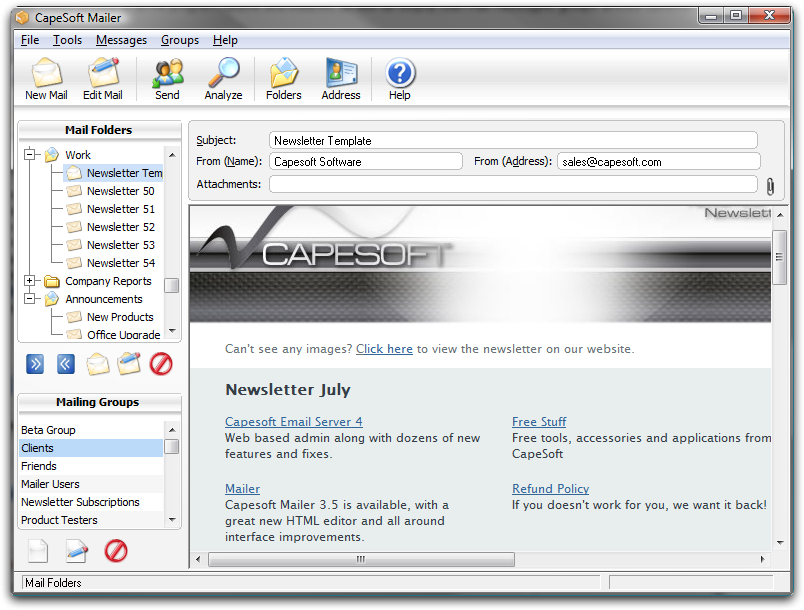This screenshot has width=804, height=610.
Task: Click the pencil edit icon below Mailing Groups
Action: coord(77,550)
